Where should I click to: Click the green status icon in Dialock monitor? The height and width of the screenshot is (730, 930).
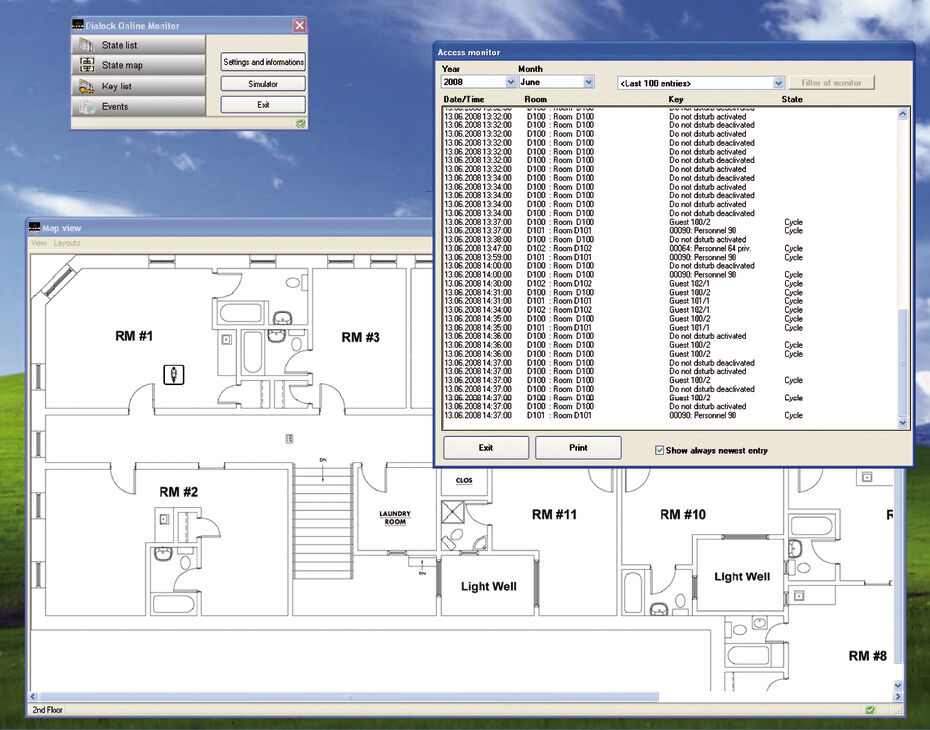pos(301,123)
